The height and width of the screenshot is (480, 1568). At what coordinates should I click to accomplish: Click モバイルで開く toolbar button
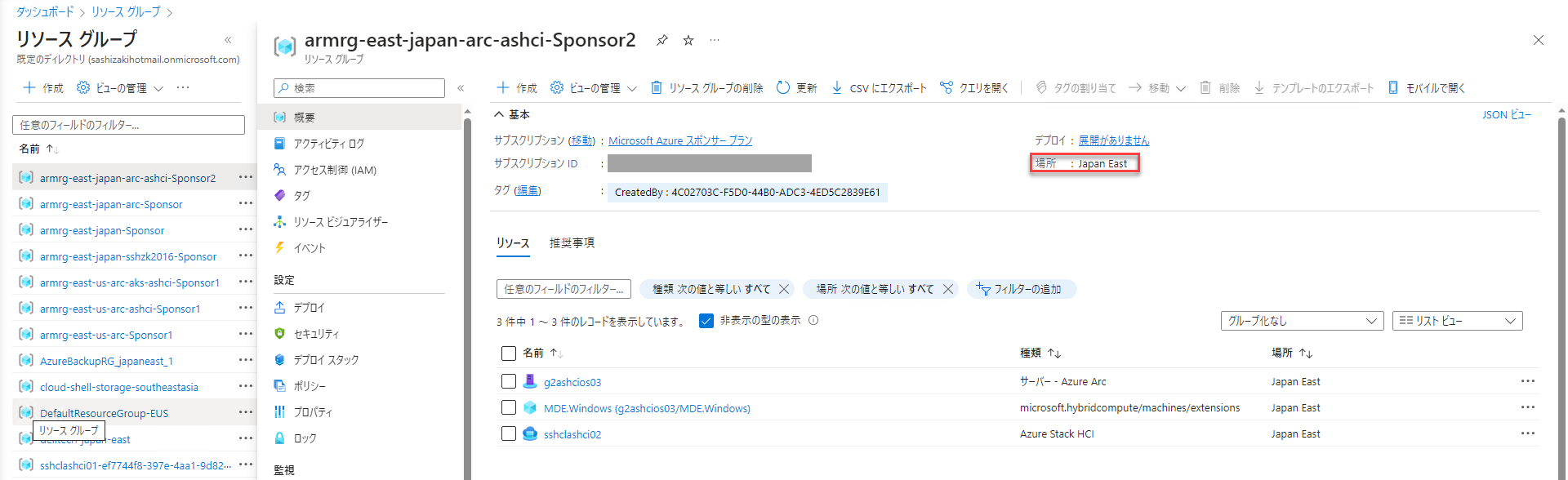pyautogui.click(x=1427, y=88)
